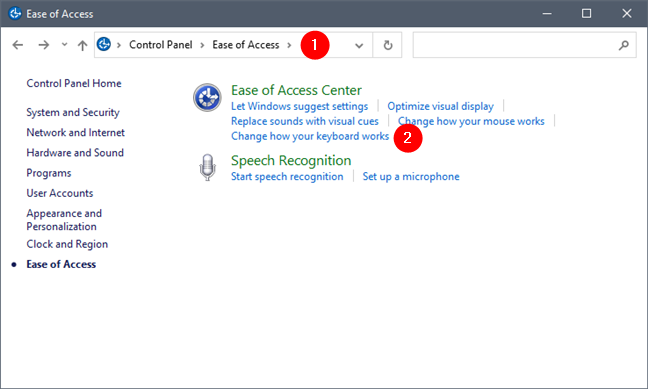648x389 pixels.
Task: Open Clock and Region category
Action: click(x=67, y=244)
